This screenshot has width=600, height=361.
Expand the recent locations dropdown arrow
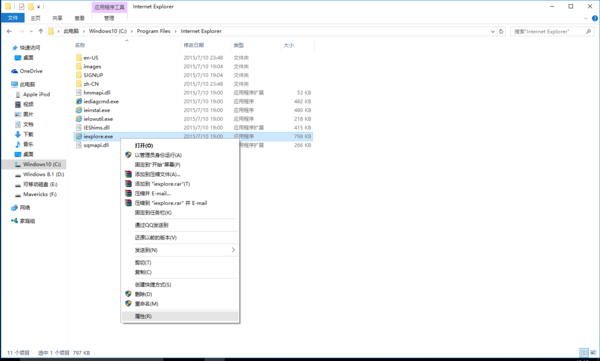click(x=31, y=31)
